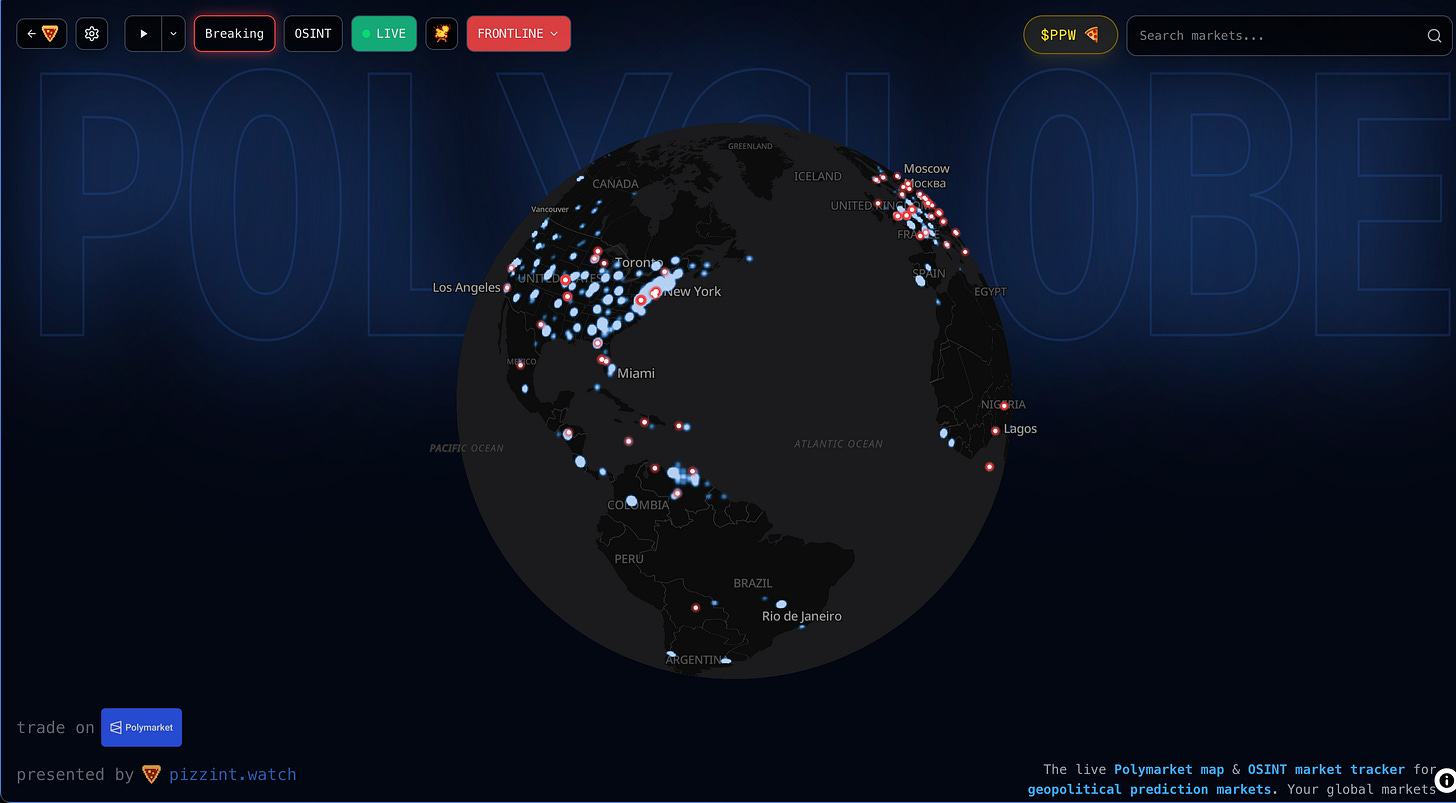This screenshot has width=1456, height=803.
Task: Click the 'New York' map label
Action: click(692, 292)
